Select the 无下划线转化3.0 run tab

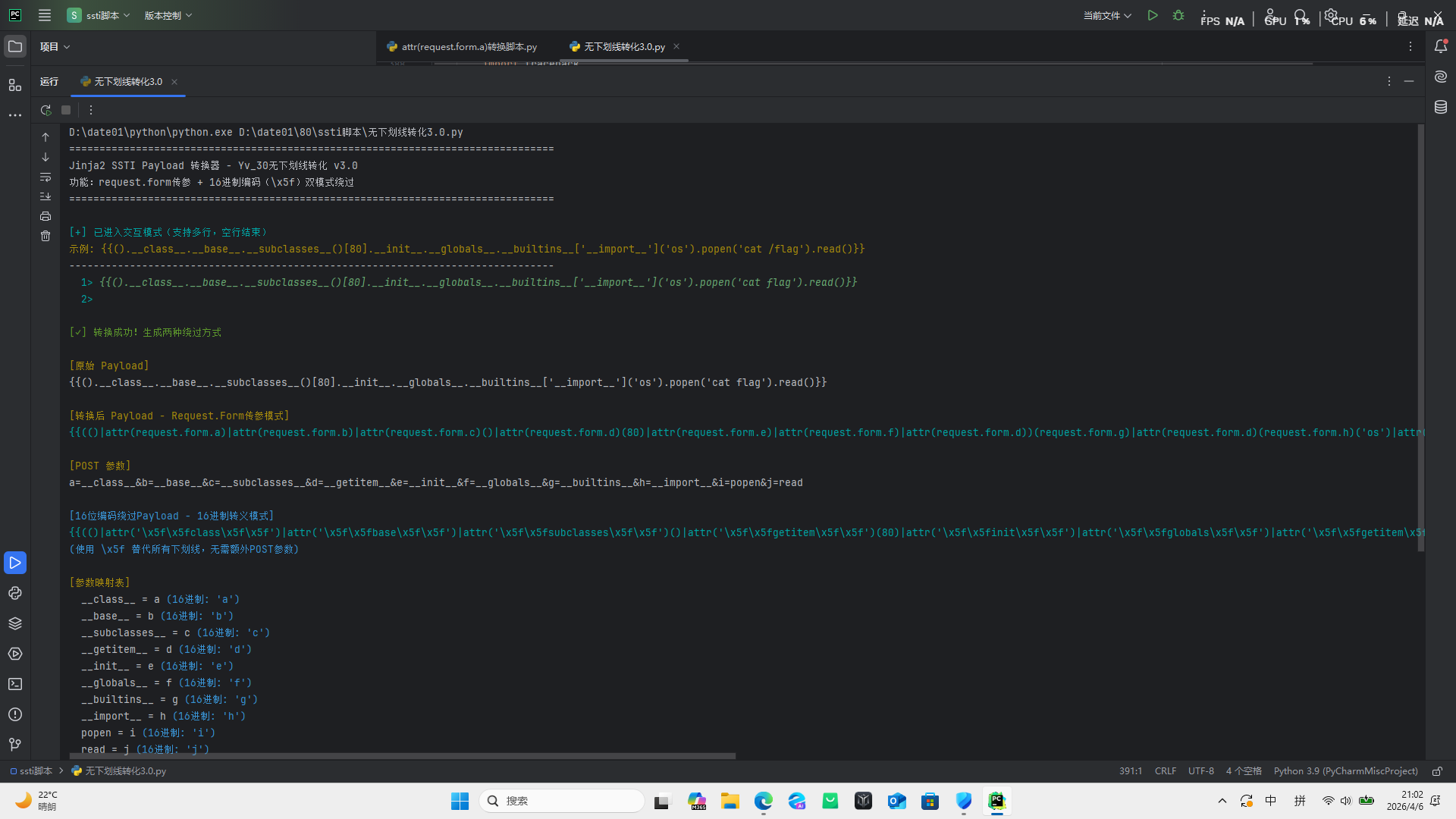click(127, 81)
